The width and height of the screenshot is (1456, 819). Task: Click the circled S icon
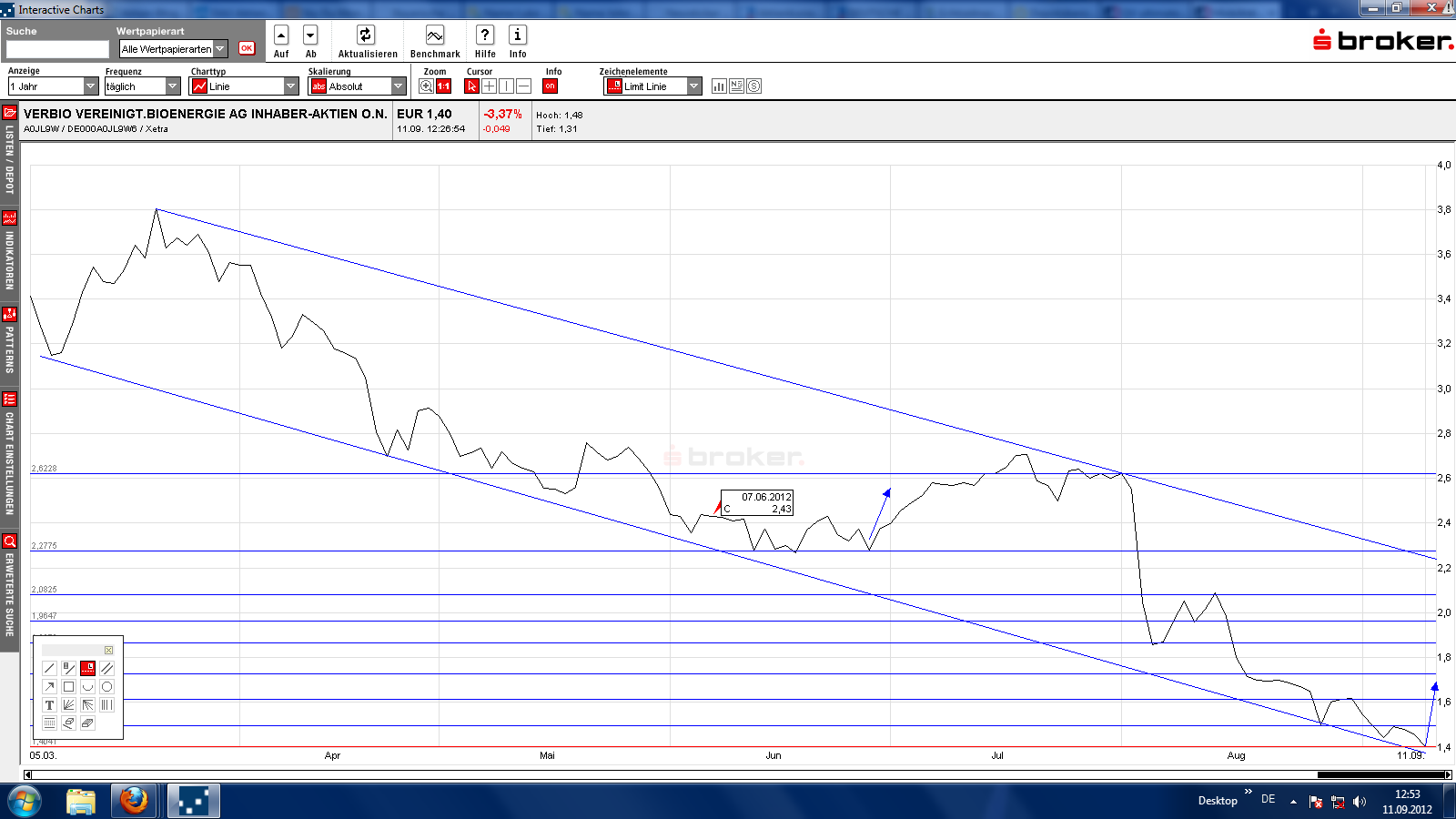click(753, 86)
